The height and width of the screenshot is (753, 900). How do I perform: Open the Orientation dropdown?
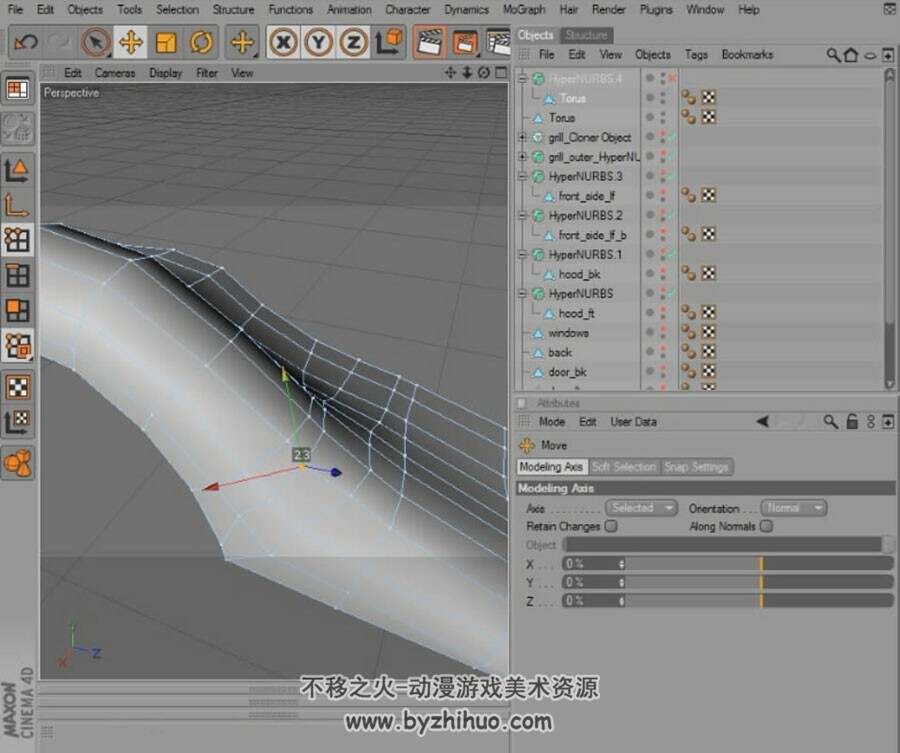(793, 508)
